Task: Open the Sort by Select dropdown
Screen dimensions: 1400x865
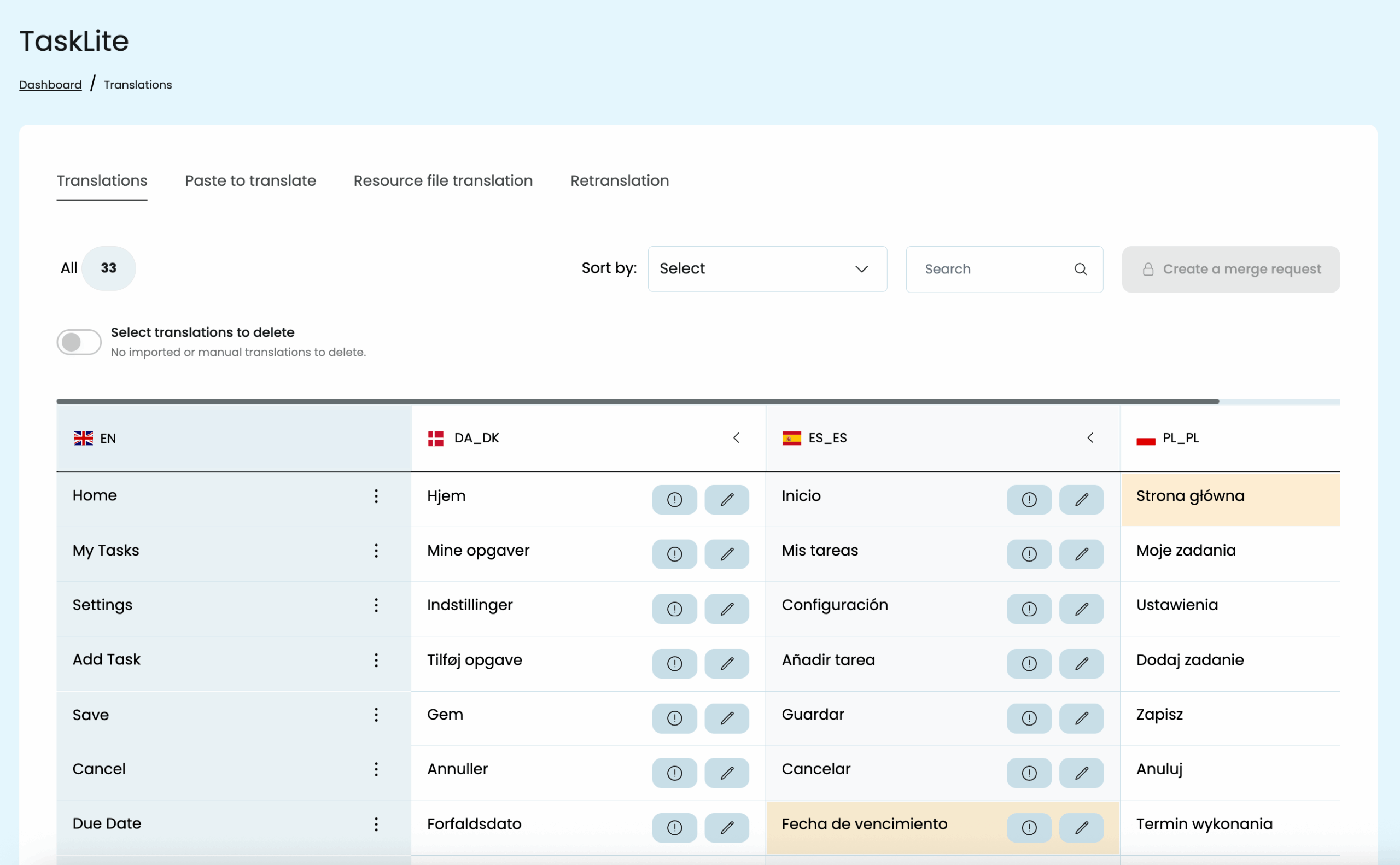Action: 767,269
